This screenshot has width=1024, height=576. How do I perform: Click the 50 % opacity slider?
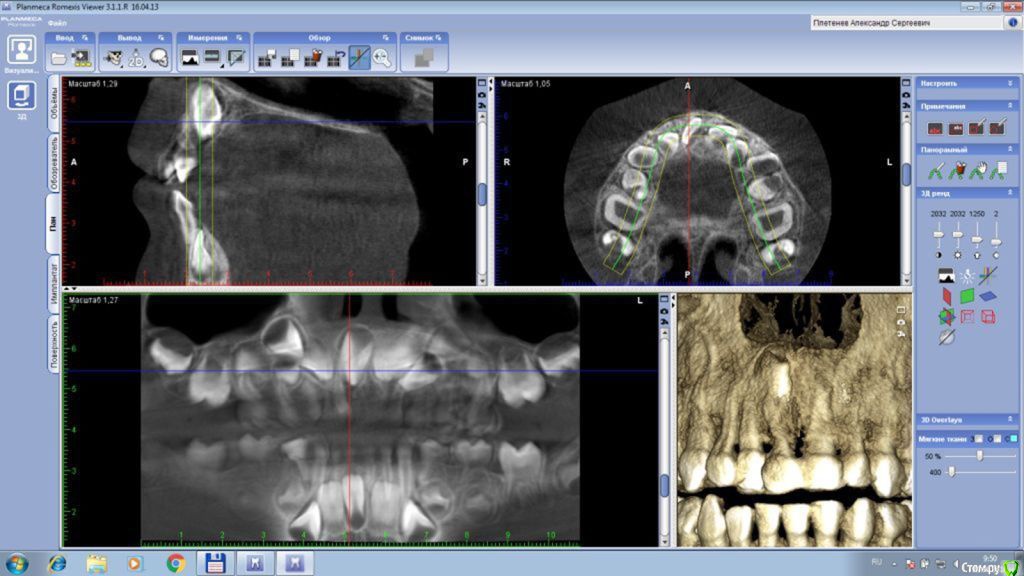980,455
